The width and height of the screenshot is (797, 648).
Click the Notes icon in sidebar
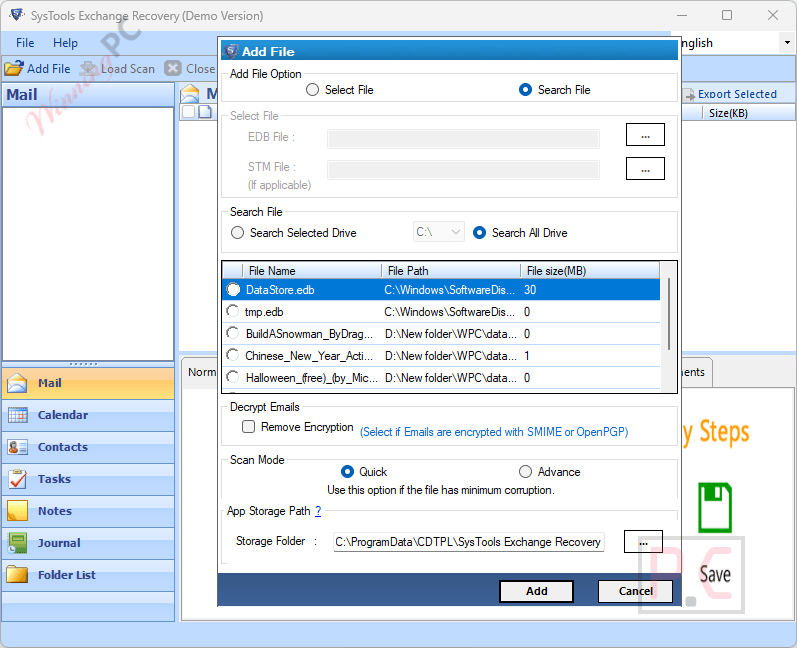click(x=18, y=511)
